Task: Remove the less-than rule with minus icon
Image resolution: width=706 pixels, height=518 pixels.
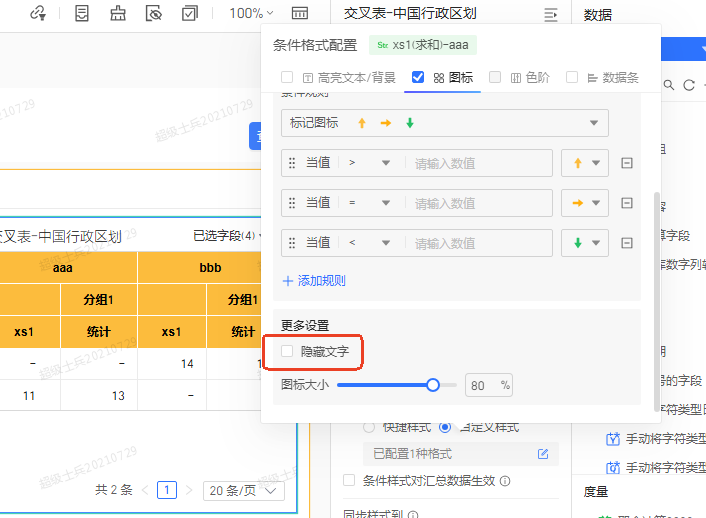Action: click(x=627, y=243)
